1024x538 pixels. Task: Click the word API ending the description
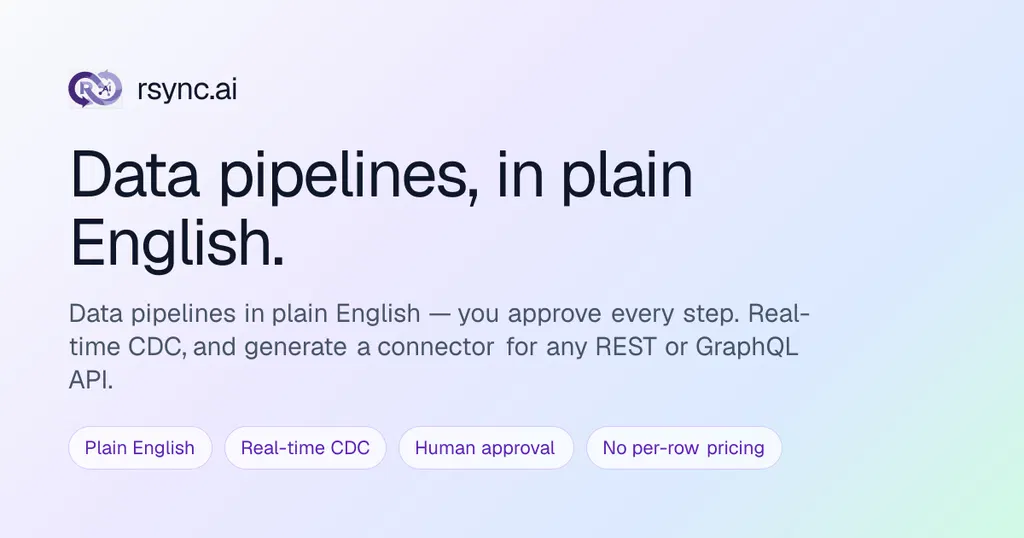pos(91,379)
